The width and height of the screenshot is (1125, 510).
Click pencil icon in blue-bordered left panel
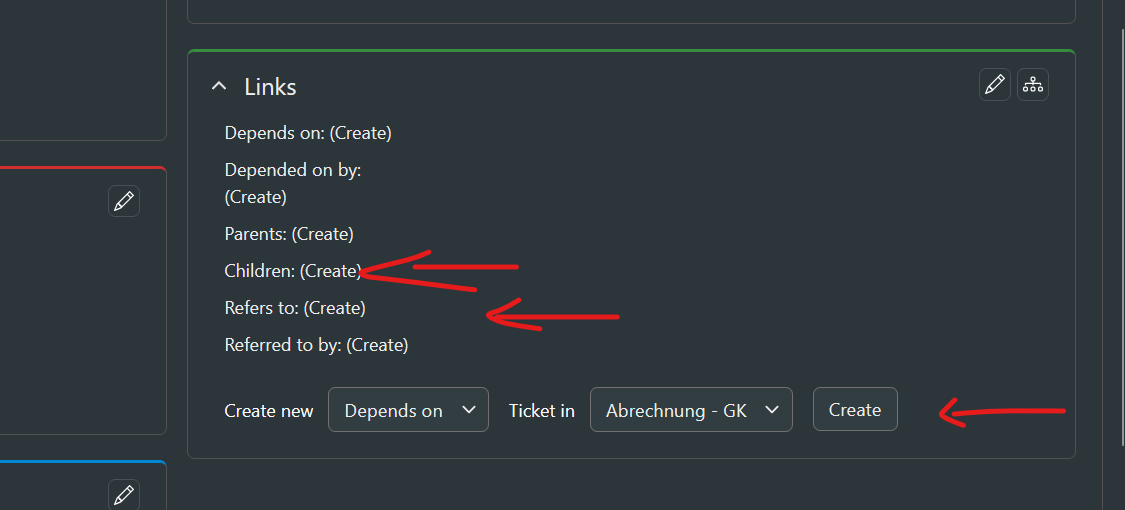[124, 494]
